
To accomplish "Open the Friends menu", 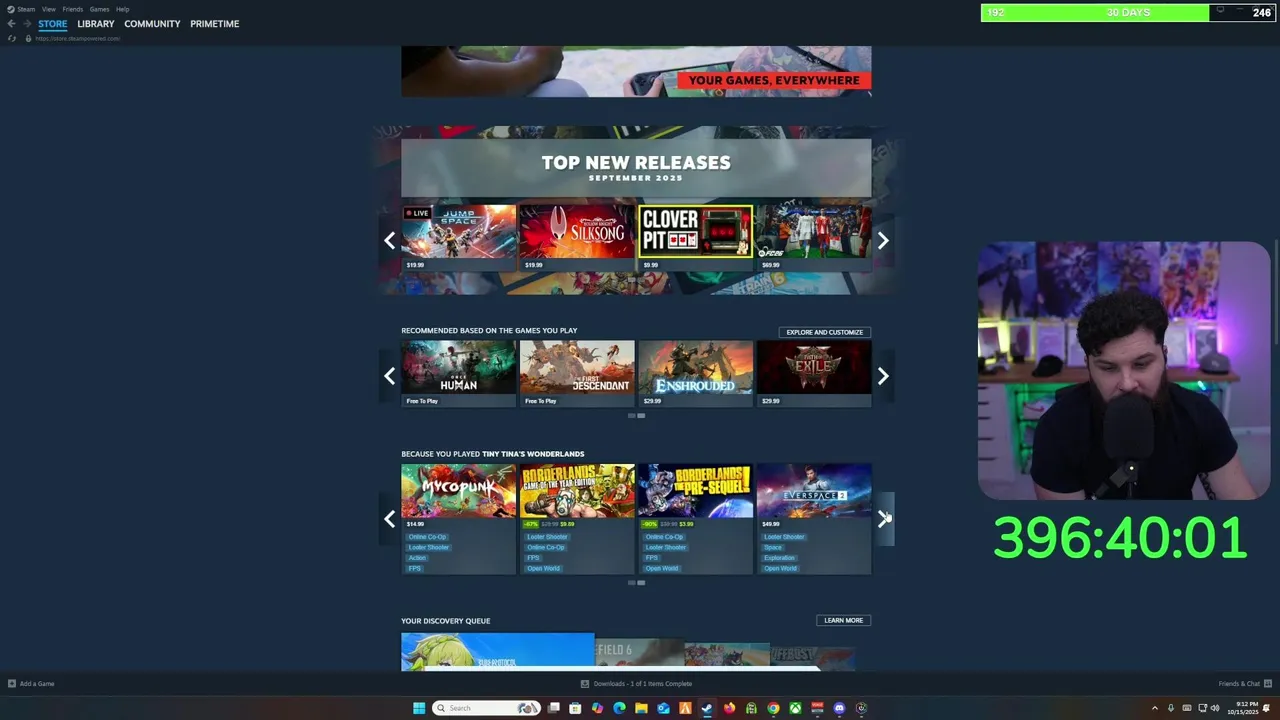I will point(72,9).
